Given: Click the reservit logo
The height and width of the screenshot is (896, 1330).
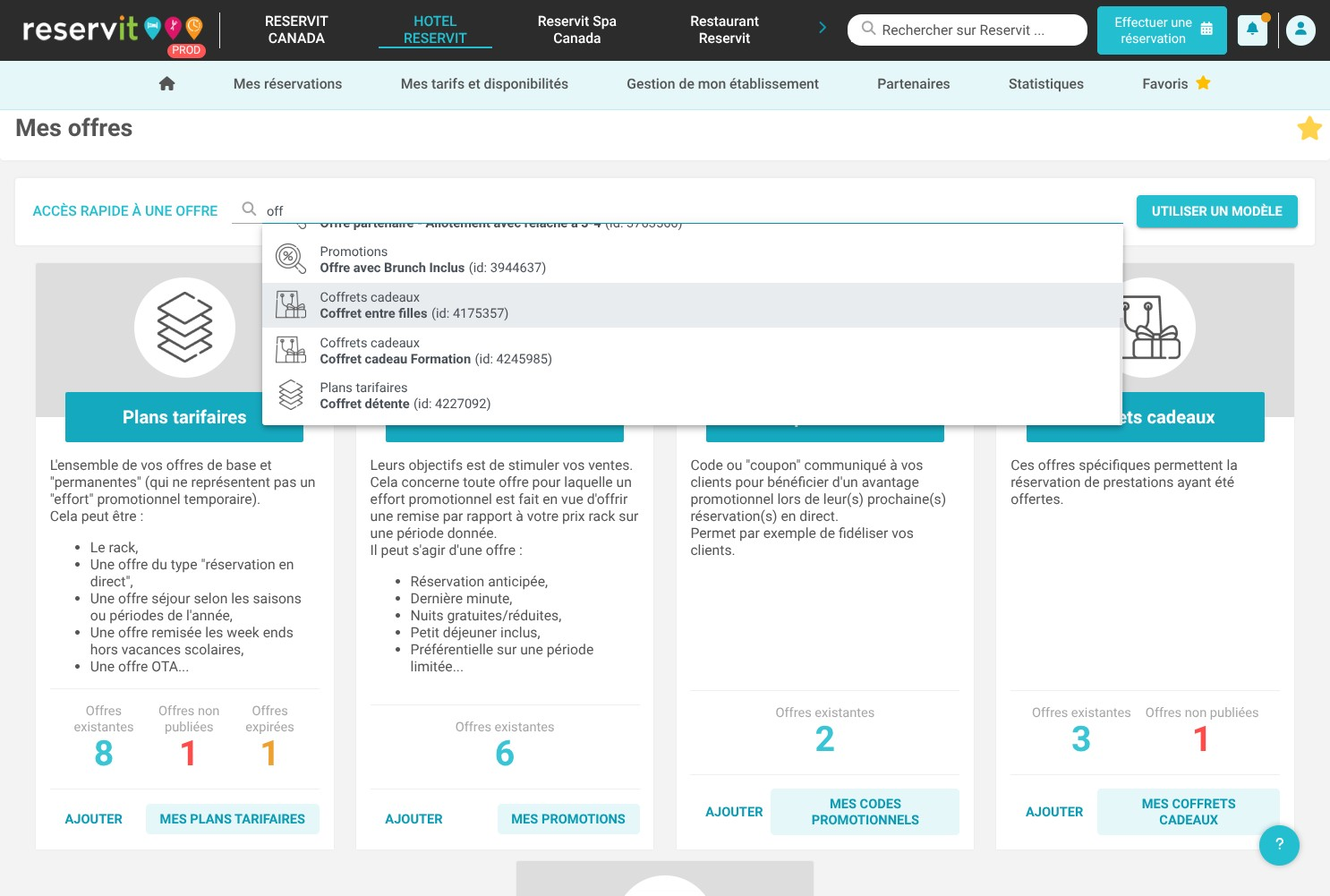Looking at the screenshot, I should tap(115, 30).
